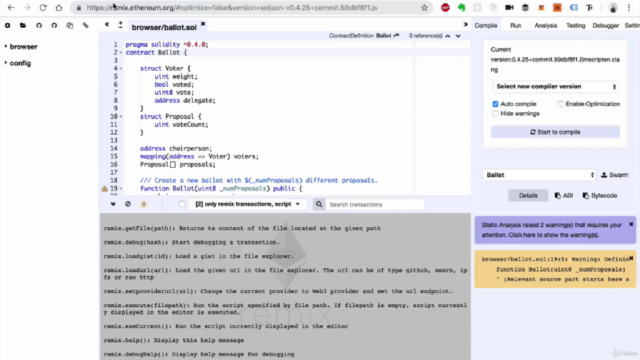Screen dimensions: 640x360
Task: Click the warning icon on line 19
Action: pyautogui.click(x=104, y=189)
